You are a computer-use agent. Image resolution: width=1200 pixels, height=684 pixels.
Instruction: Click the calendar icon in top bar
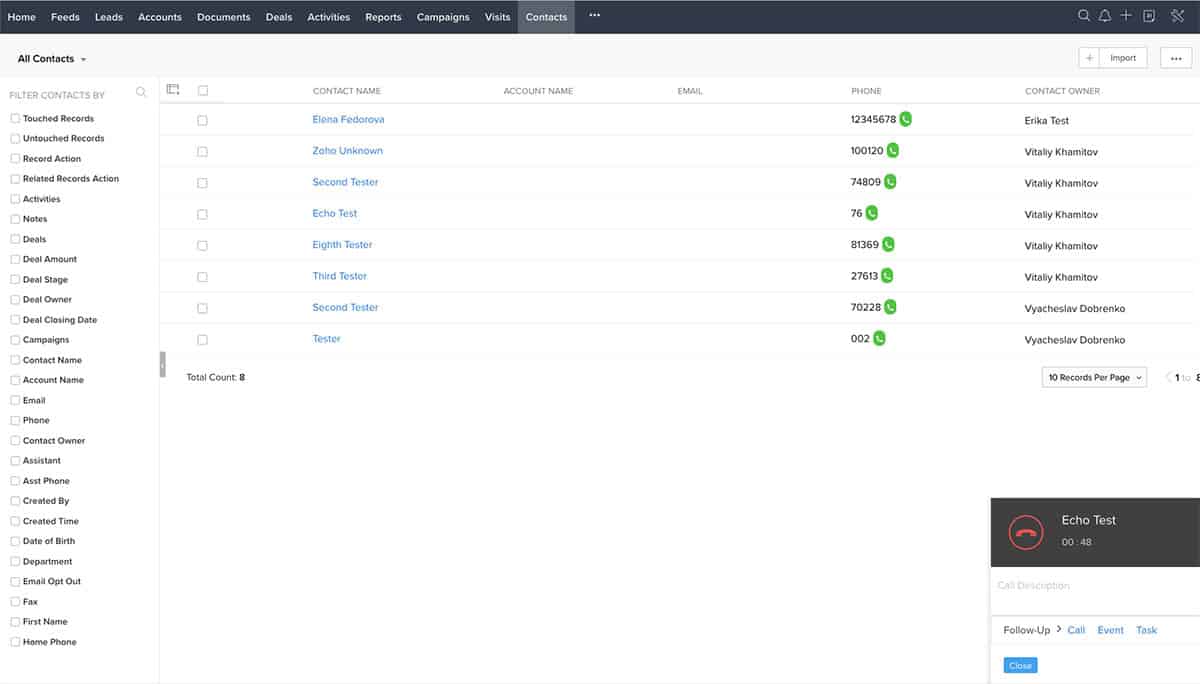click(1149, 16)
